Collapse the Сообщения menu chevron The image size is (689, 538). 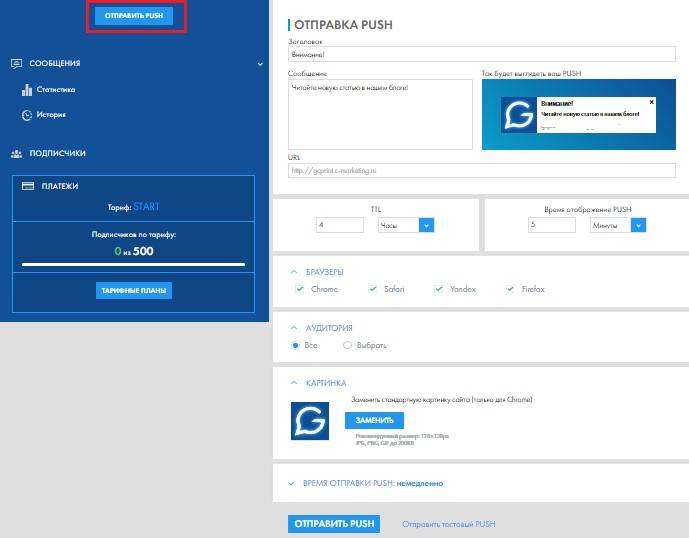click(x=260, y=64)
